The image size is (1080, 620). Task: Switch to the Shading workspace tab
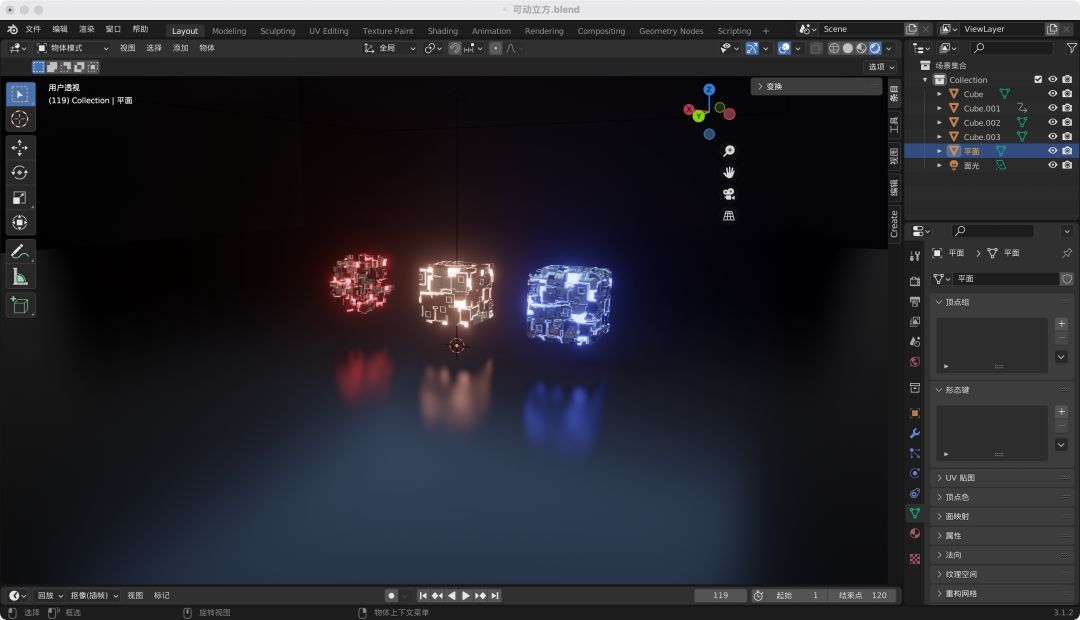point(442,31)
